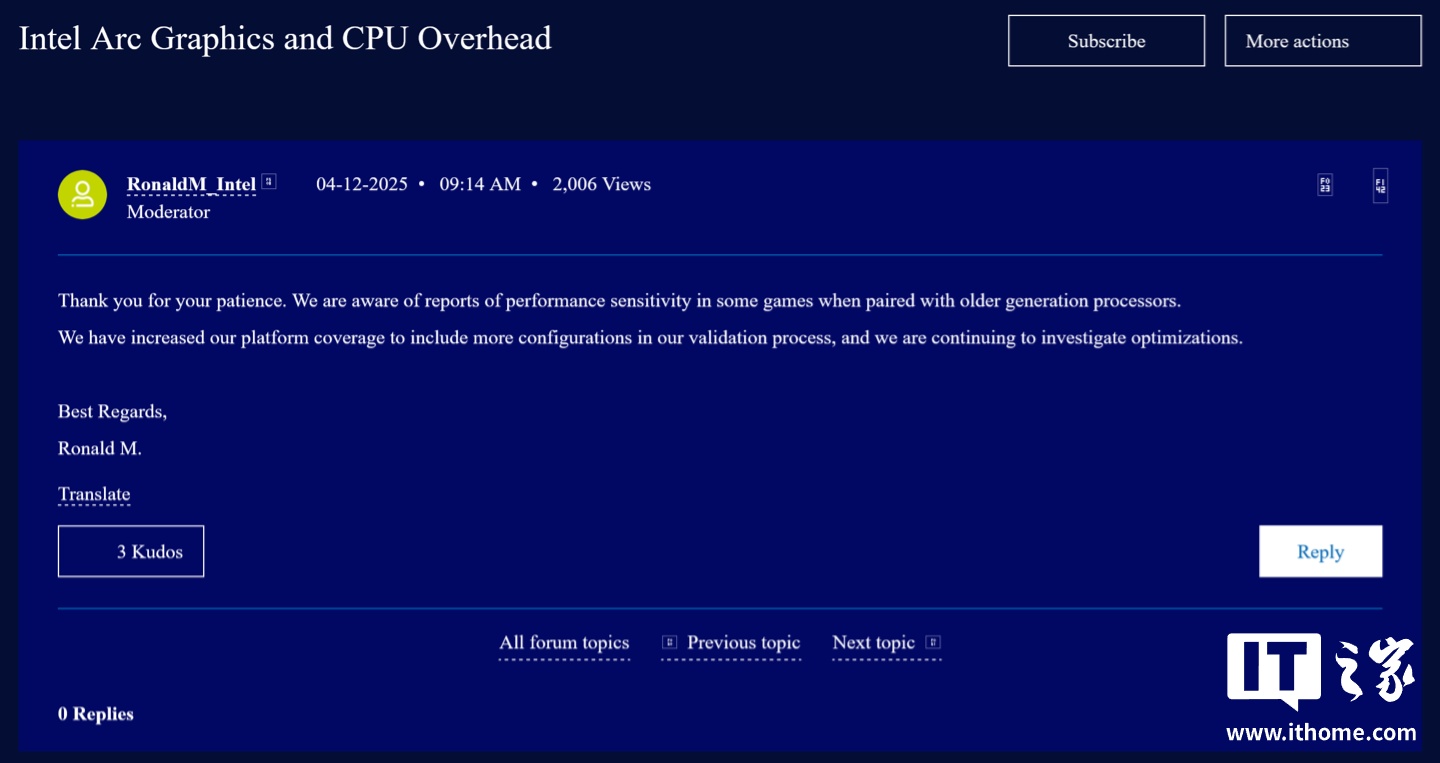Open the first small icon in the post header's top-right
This screenshot has height=763, width=1440.
click(x=1323, y=184)
